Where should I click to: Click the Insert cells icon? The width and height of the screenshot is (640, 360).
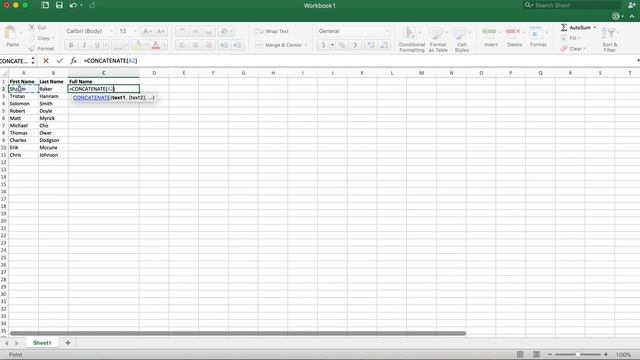point(489,32)
